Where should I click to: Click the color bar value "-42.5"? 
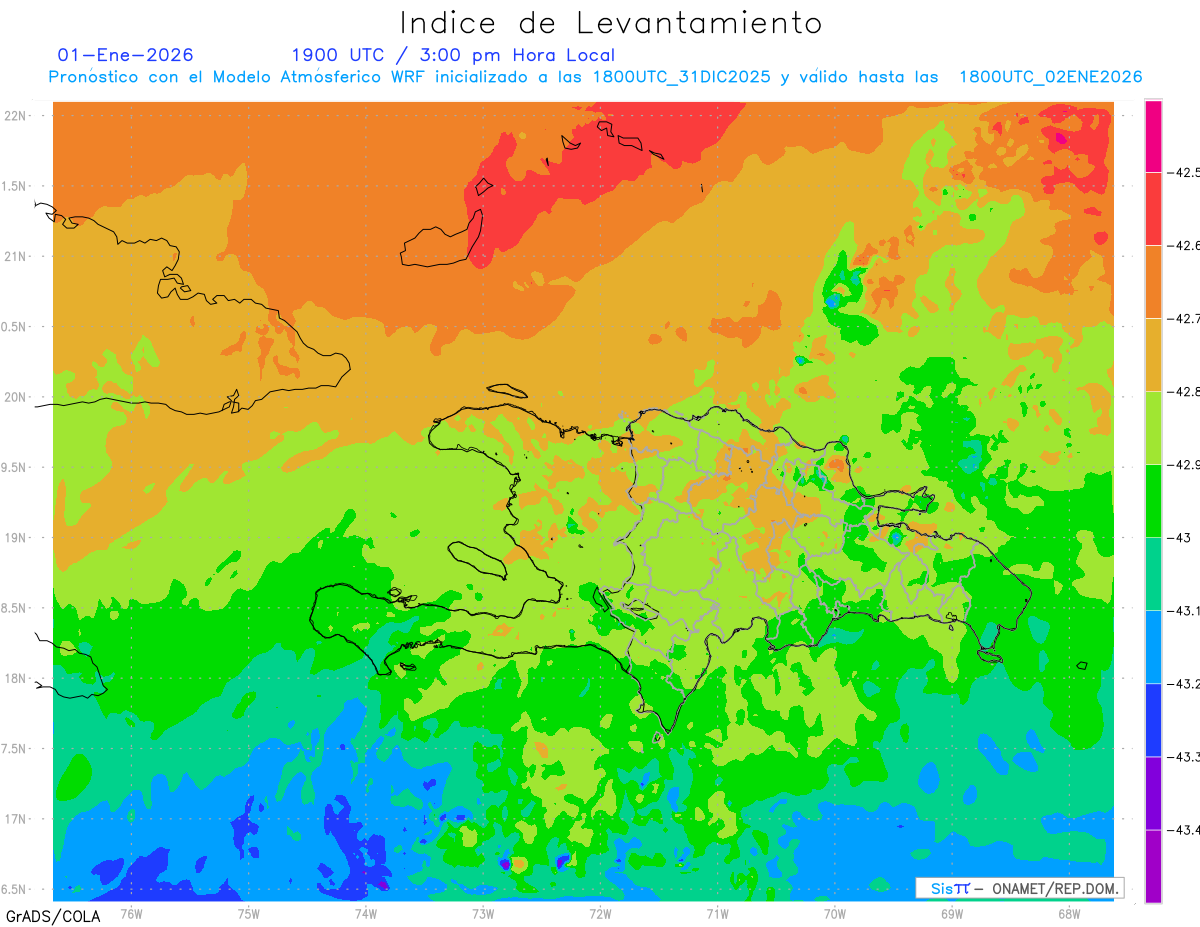click(1185, 172)
